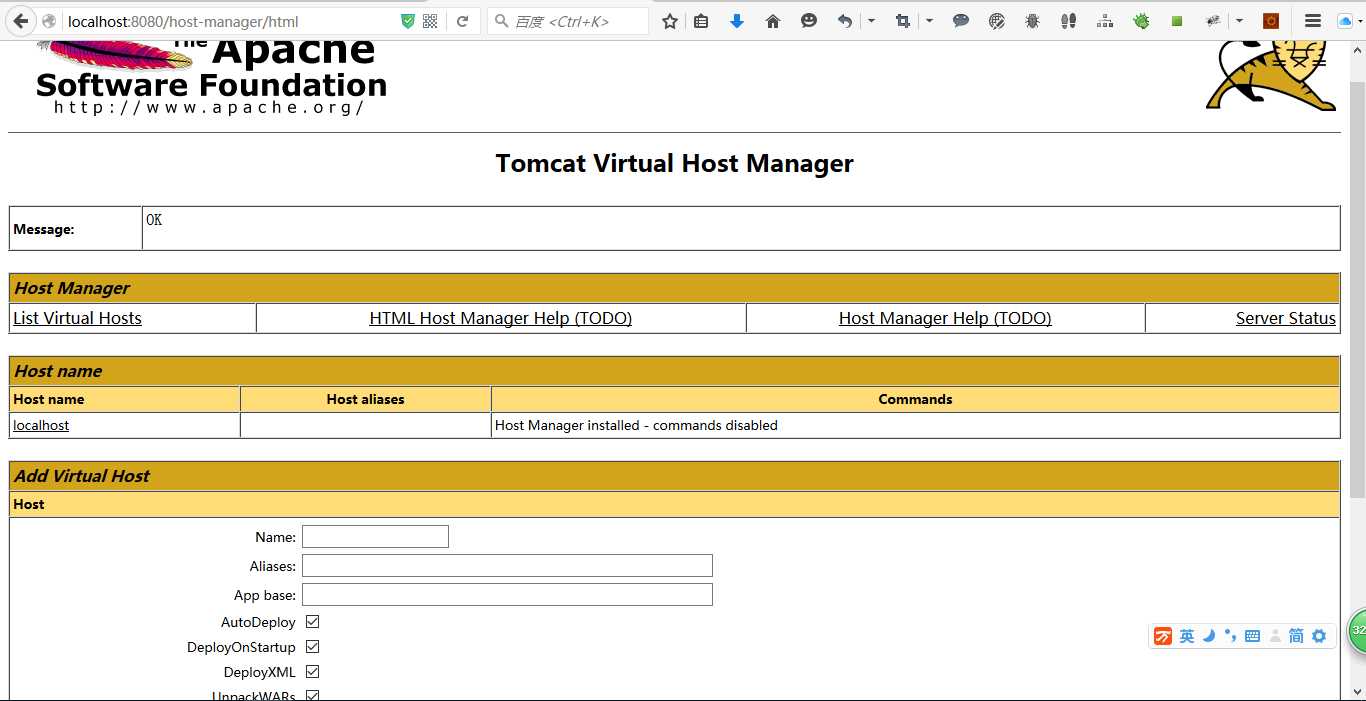The width and height of the screenshot is (1366, 701).
Task: Uncheck the DeployXML checkbox
Action: click(312, 672)
